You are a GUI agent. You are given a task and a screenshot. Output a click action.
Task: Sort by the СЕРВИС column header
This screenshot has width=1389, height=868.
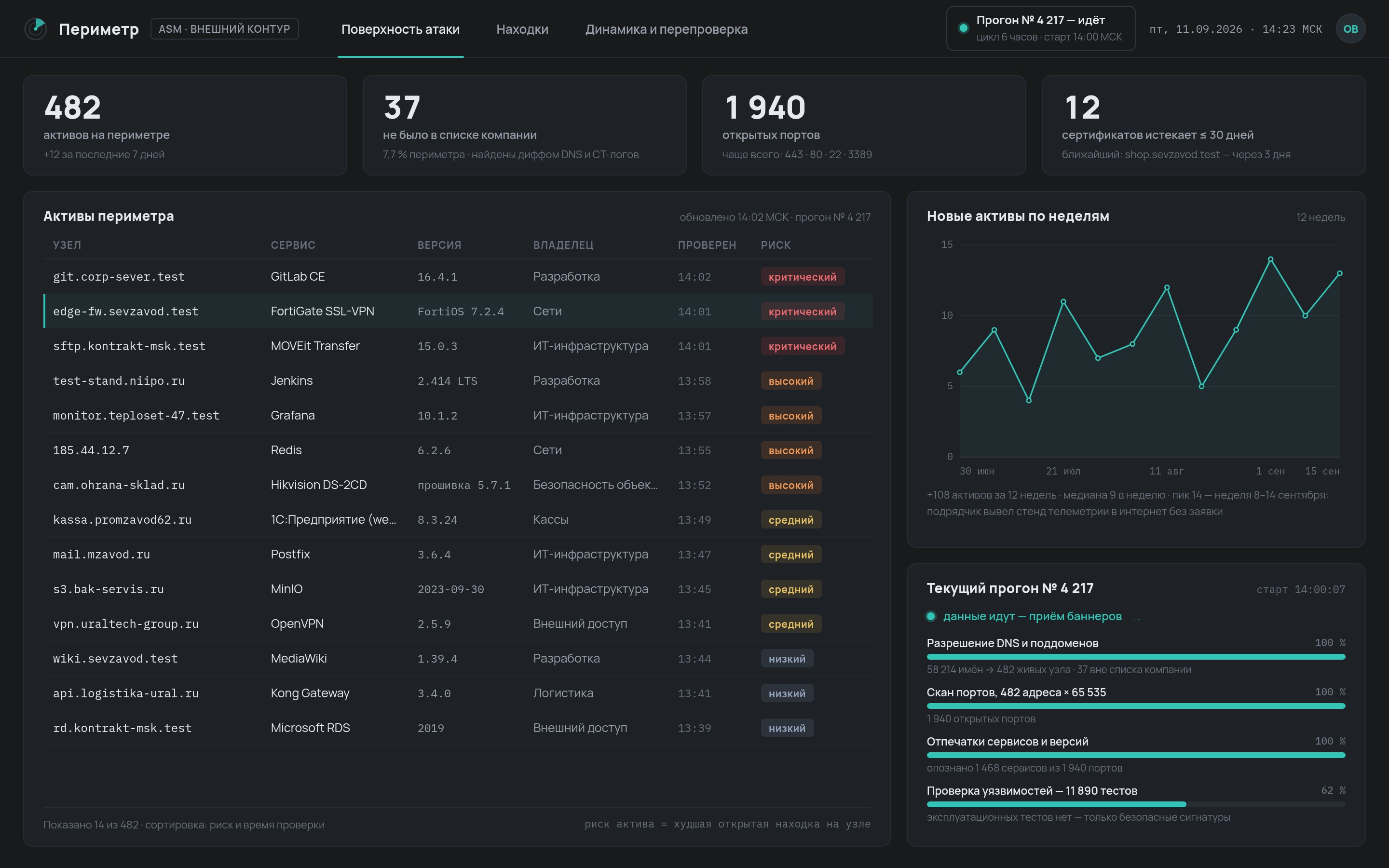[293, 245]
